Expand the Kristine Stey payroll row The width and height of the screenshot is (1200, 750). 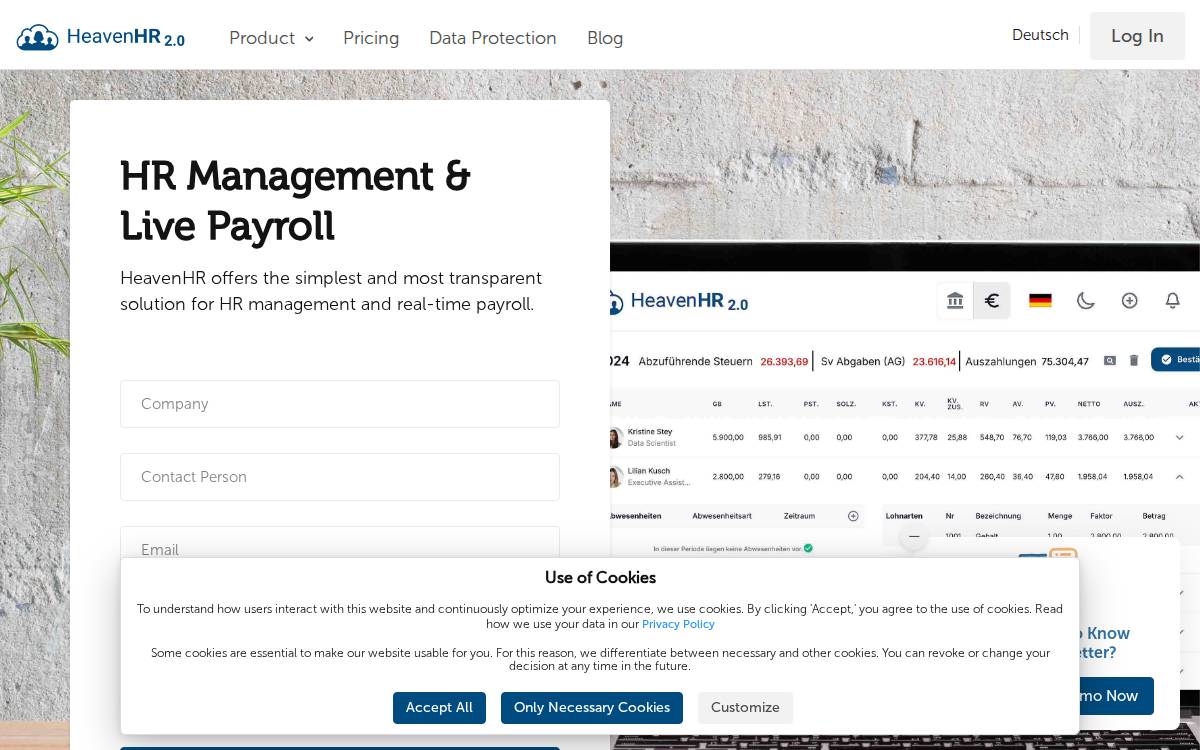coord(1179,437)
